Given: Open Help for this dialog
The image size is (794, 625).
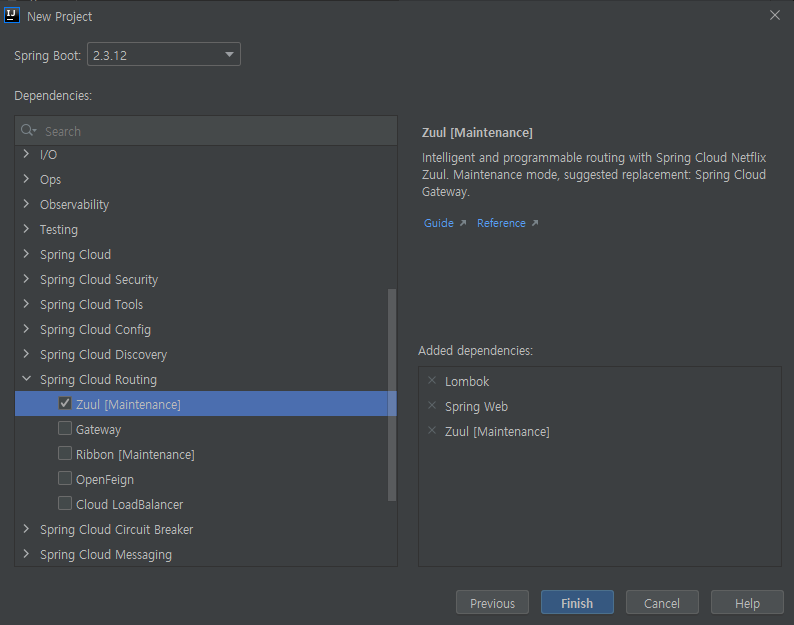Looking at the screenshot, I should [747, 603].
